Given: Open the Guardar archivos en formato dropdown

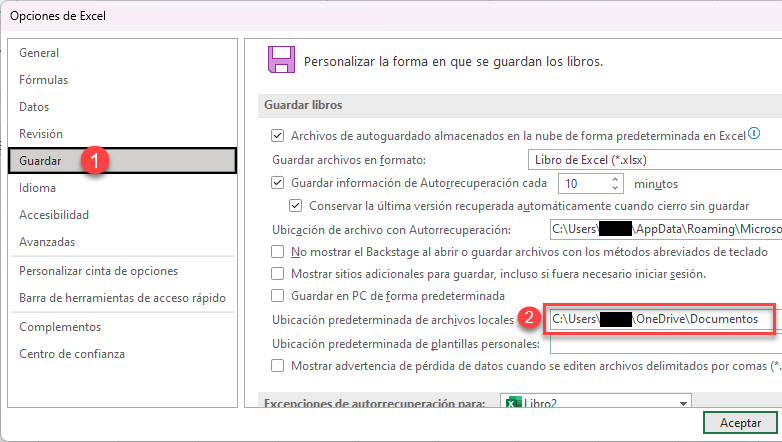Looking at the screenshot, I should pyautogui.click(x=655, y=160).
